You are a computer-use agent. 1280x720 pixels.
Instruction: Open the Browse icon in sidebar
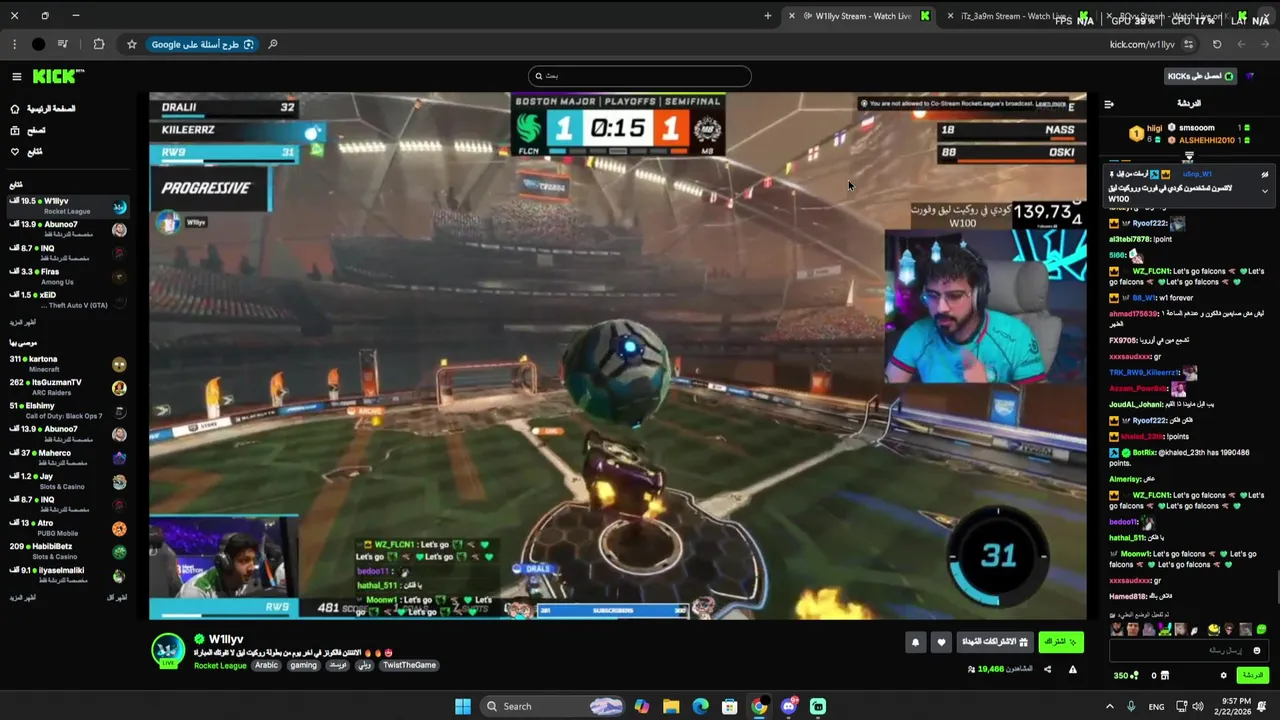click(15, 130)
